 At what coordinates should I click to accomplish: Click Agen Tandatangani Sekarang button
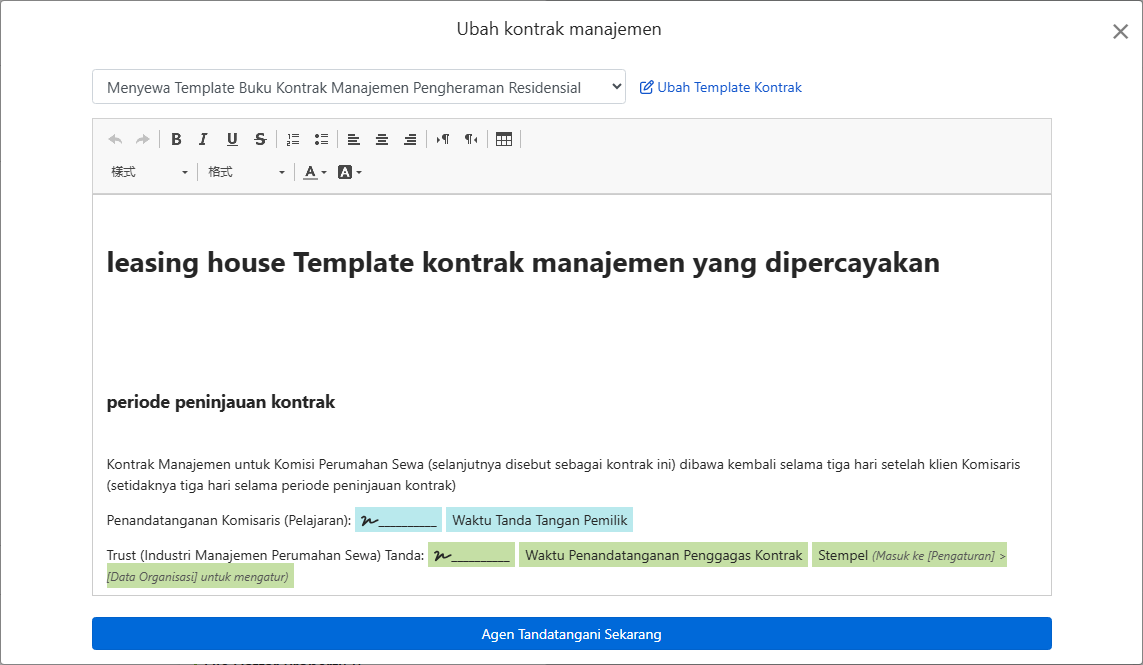pos(572,634)
